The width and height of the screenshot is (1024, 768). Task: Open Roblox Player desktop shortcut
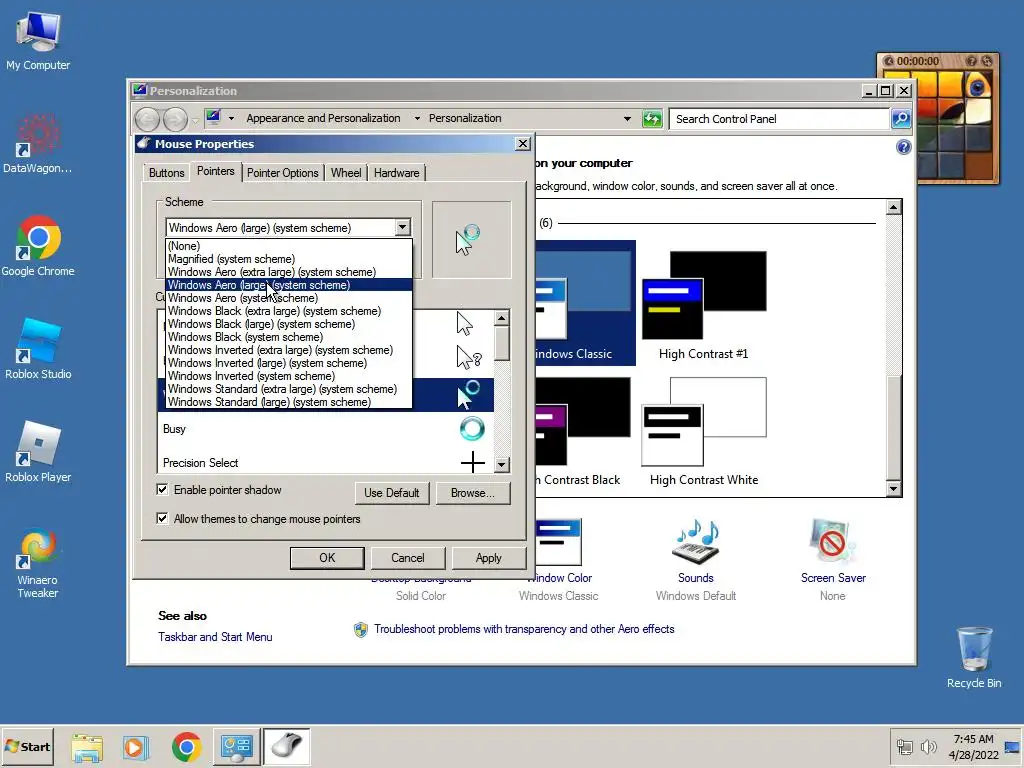pyautogui.click(x=38, y=453)
